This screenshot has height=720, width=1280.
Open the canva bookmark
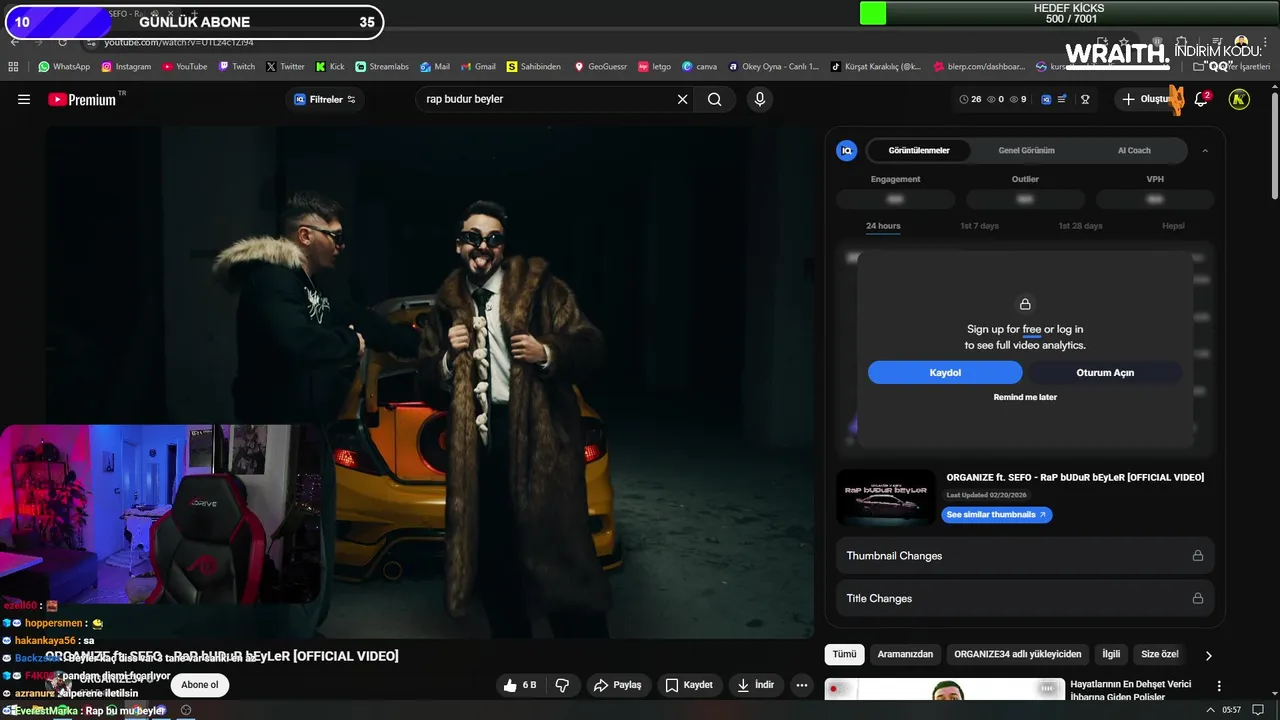click(700, 67)
